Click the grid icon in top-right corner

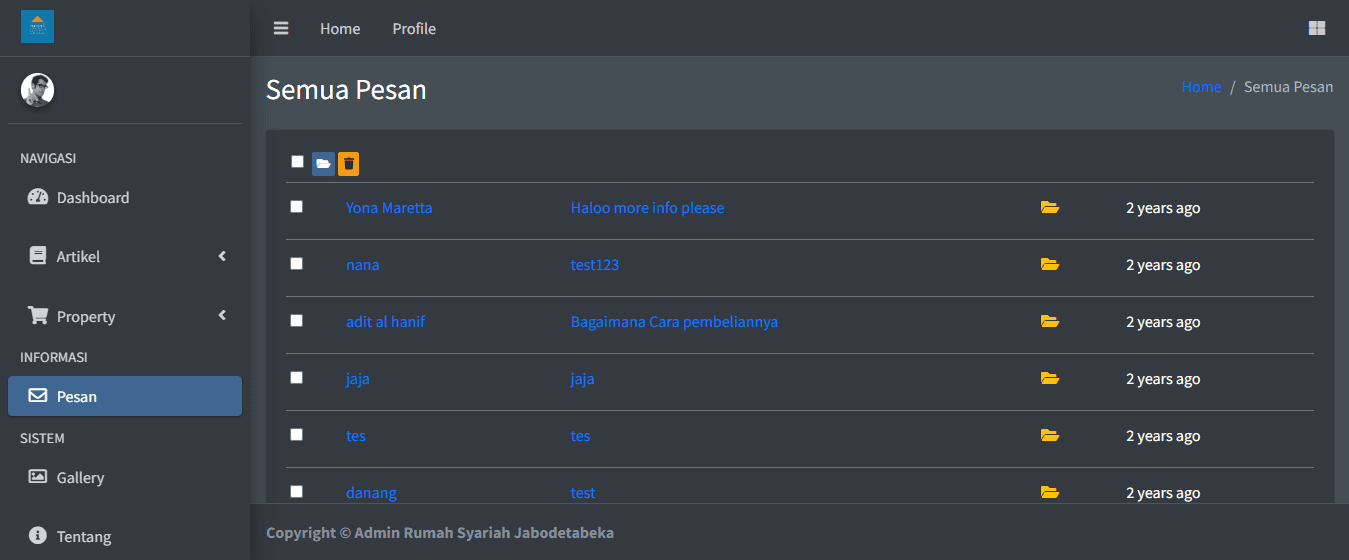(1317, 28)
